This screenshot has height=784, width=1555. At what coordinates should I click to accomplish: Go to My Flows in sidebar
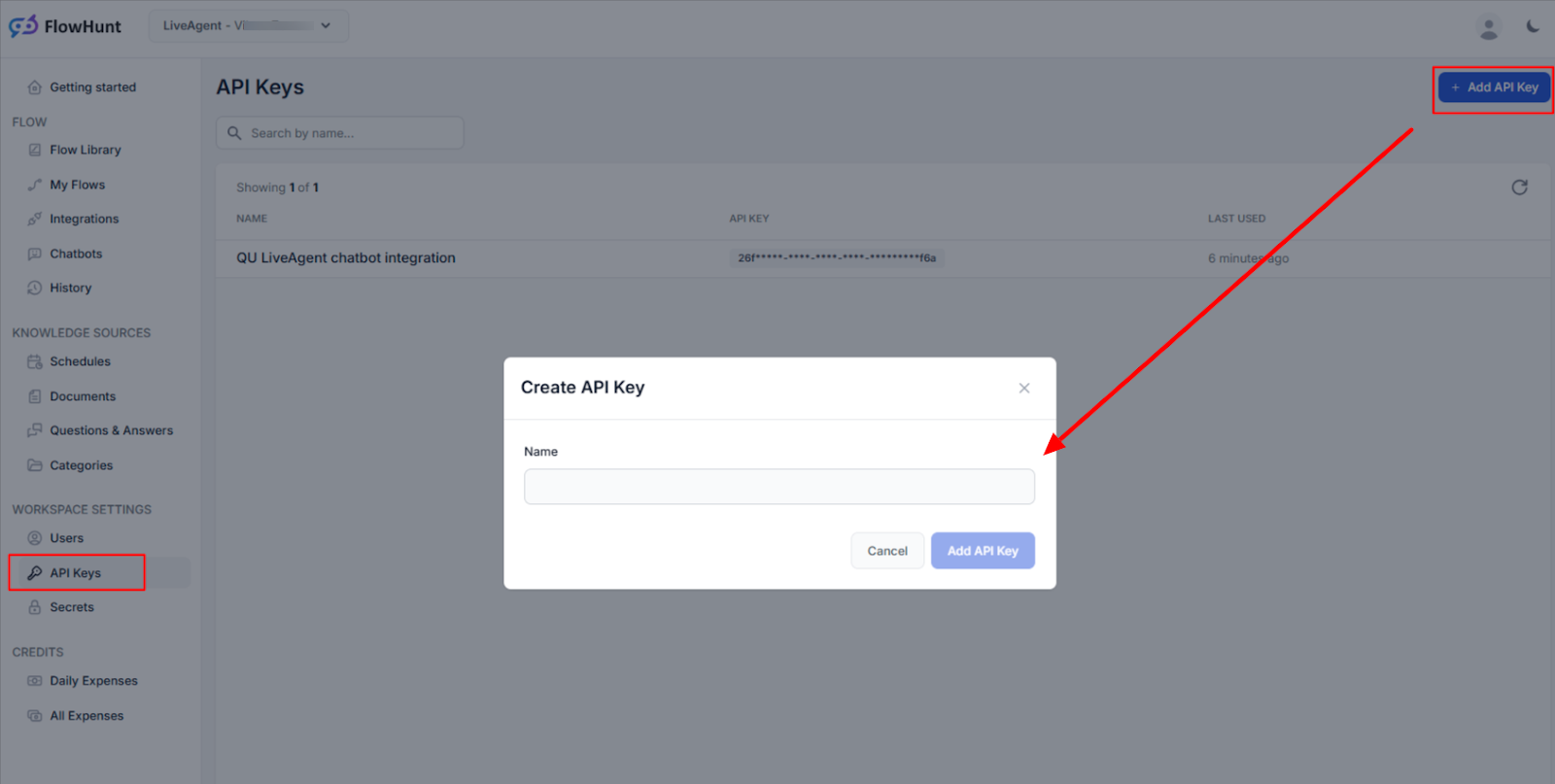(x=77, y=185)
